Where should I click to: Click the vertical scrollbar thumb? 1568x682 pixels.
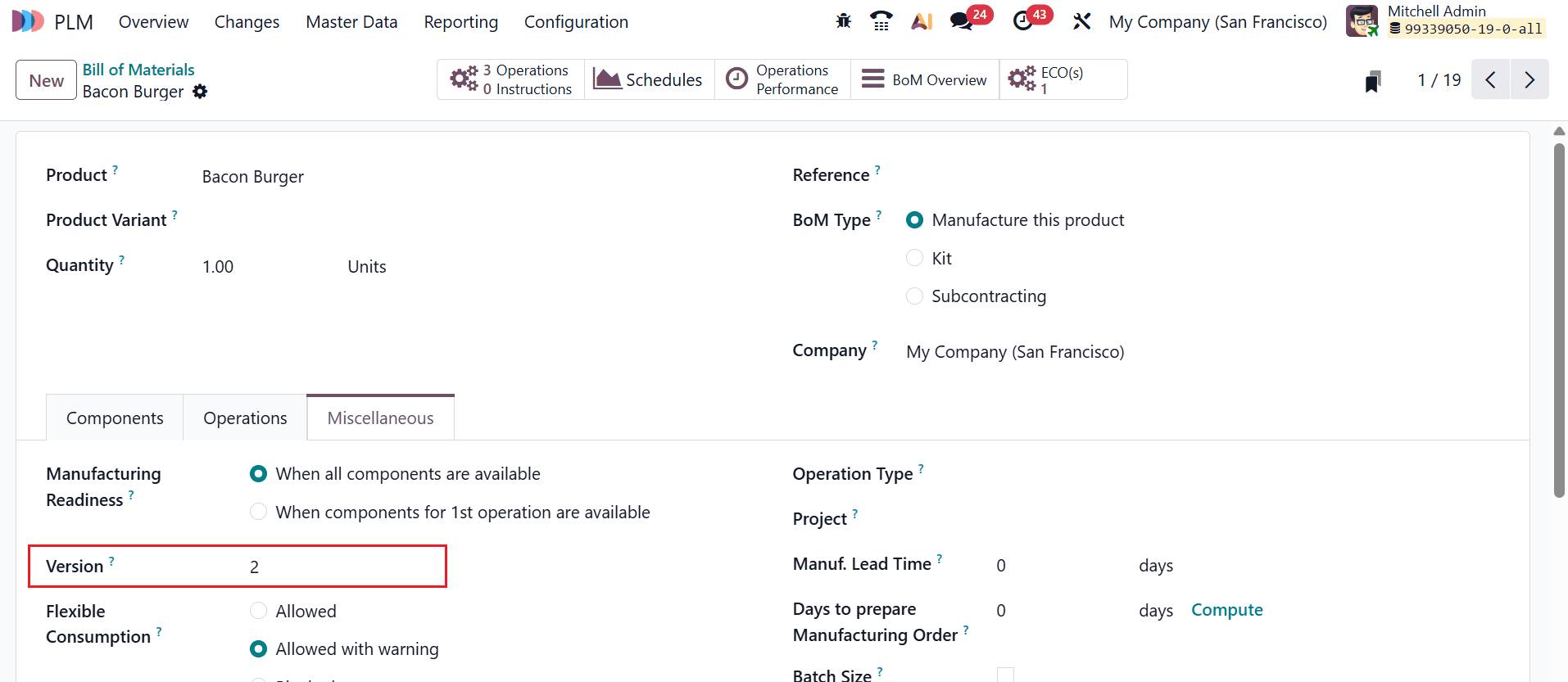1559,320
